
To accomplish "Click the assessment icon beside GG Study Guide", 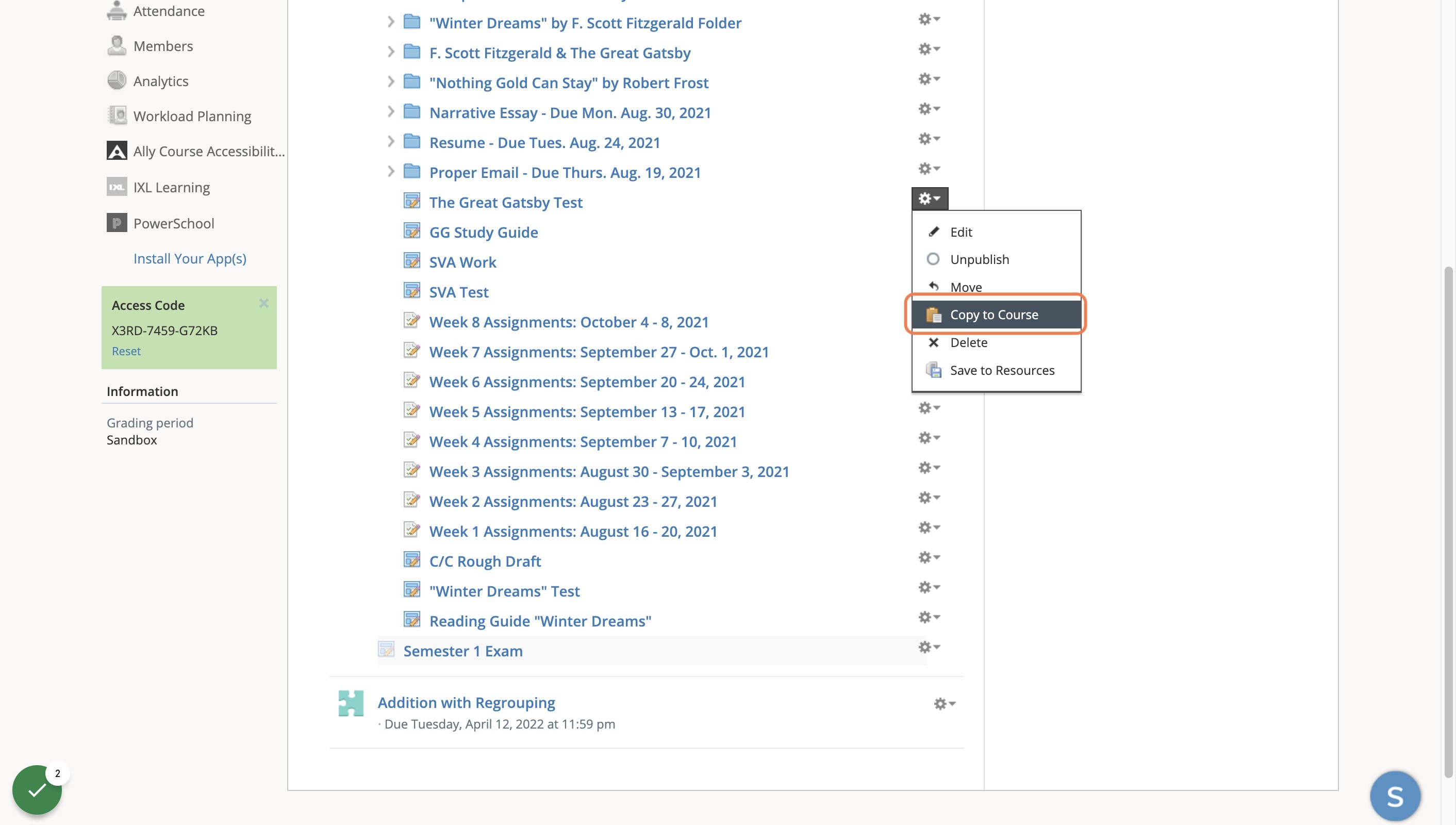I will click(x=412, y=231).
